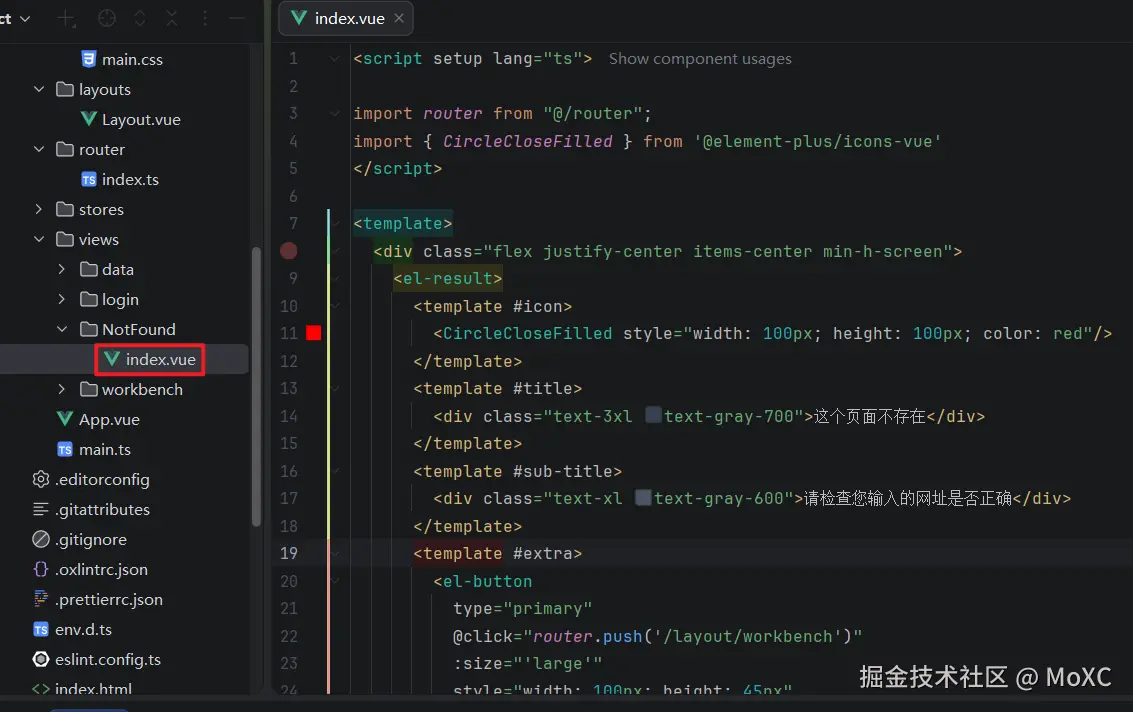Open eslint.config.ts in the project tree
The height and width of the screenshot is (712, 1133).
108,659
